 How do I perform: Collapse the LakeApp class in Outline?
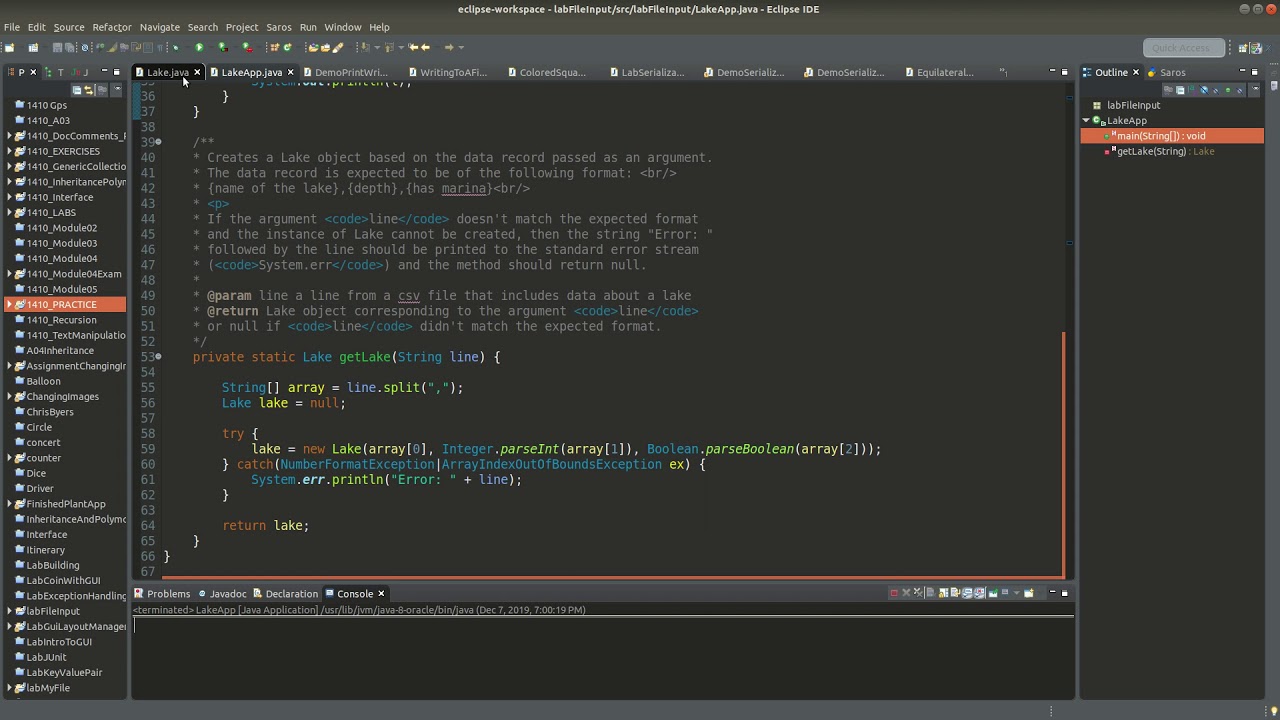pyautogui.click(x=1086, y=120)
